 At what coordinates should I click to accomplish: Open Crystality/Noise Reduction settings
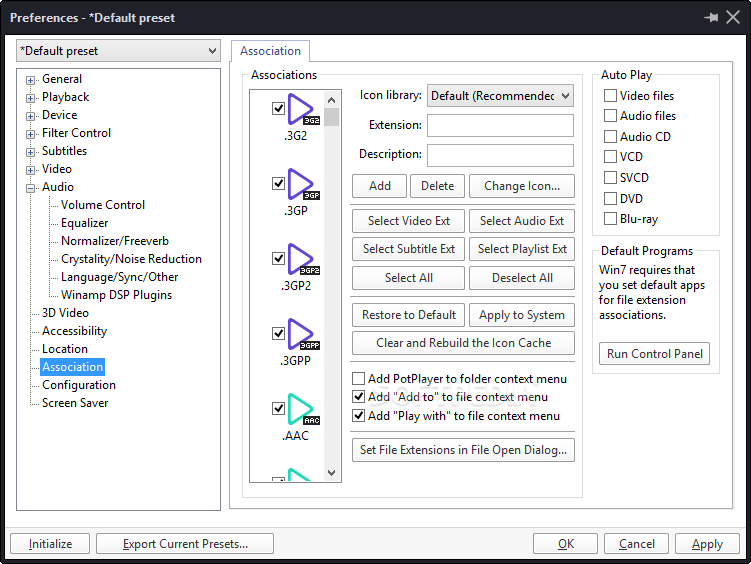click(x=131, y=259)
